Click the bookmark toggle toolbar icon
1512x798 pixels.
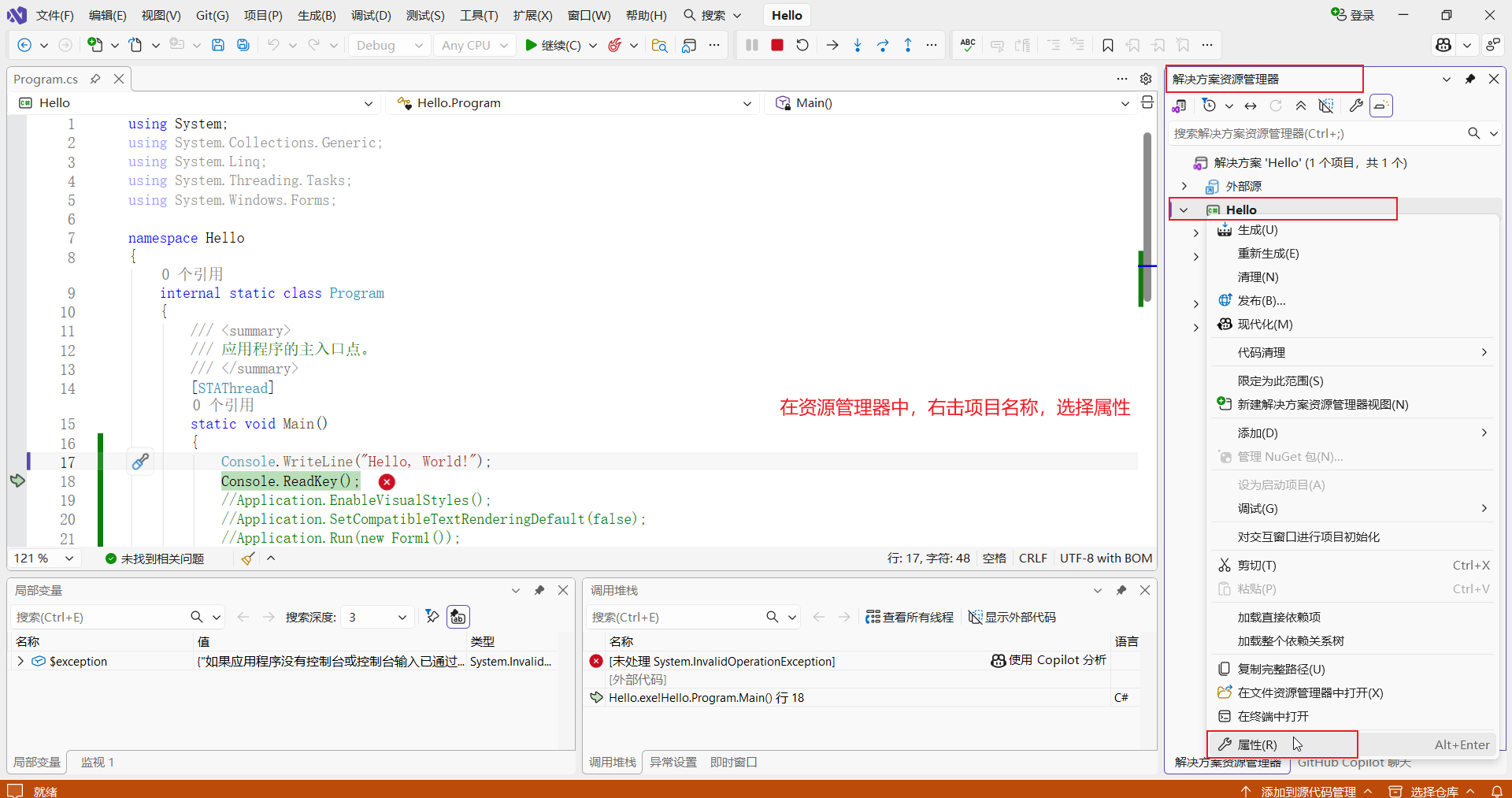coord(1108,45)
